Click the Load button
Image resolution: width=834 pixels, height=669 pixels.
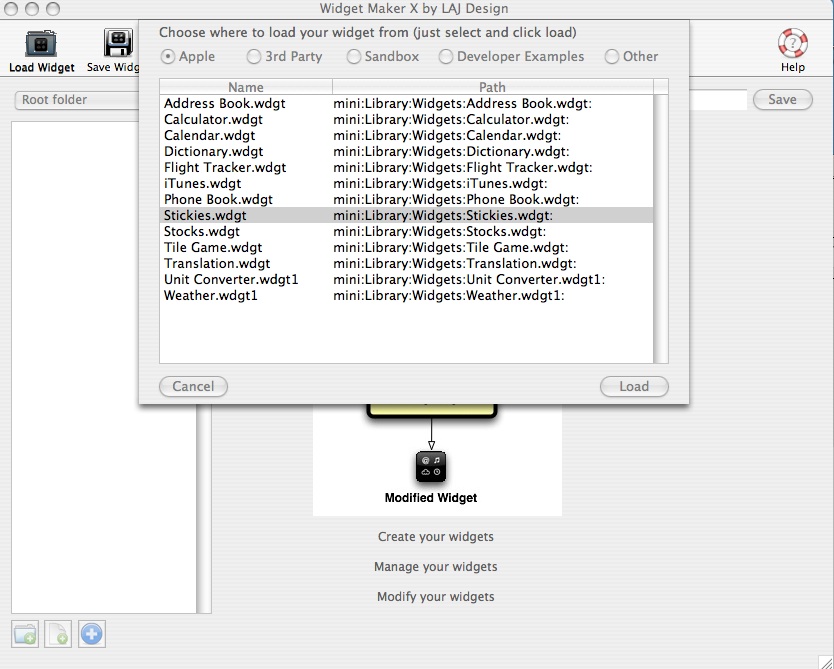coord(634,386)
